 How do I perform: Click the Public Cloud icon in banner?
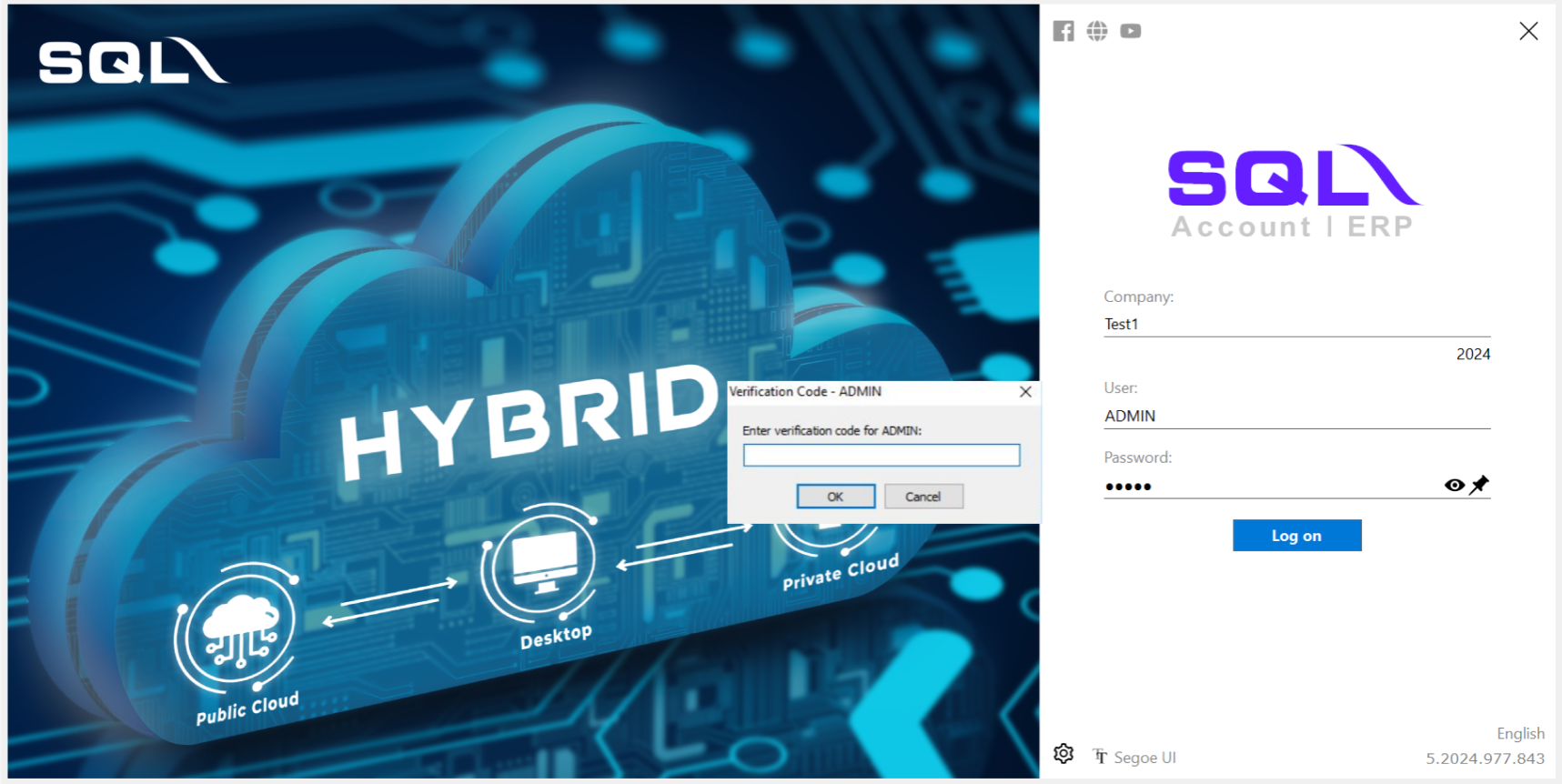point(238,628)
